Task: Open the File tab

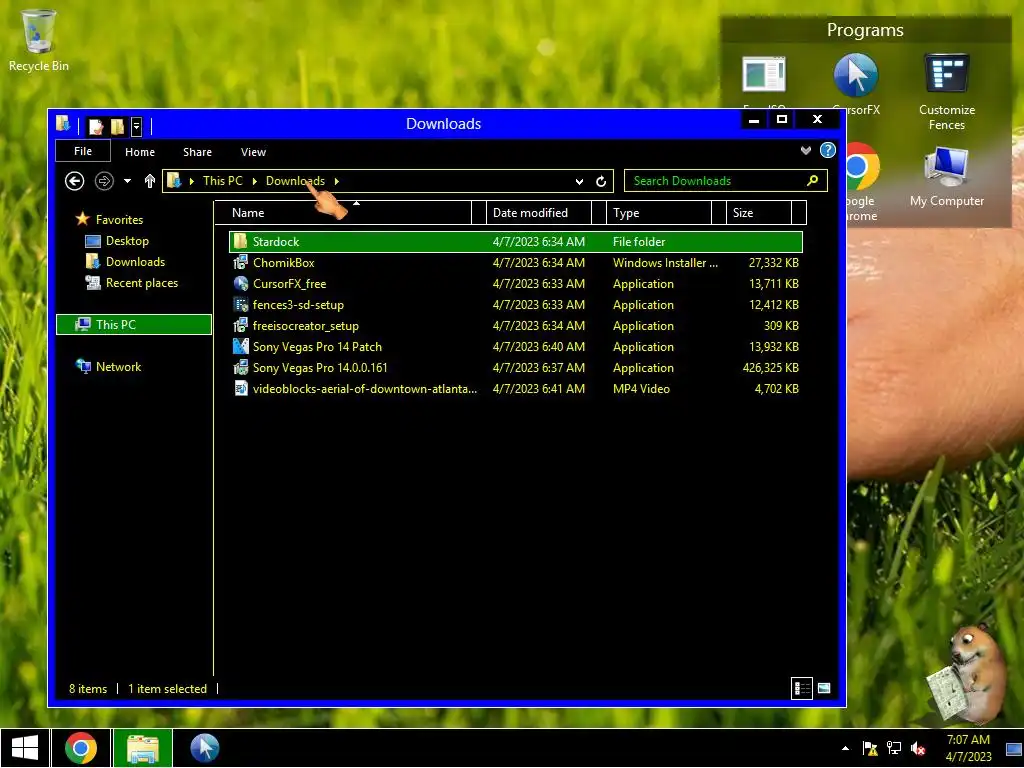Action: pyautogui.click(x=83, y=152)
